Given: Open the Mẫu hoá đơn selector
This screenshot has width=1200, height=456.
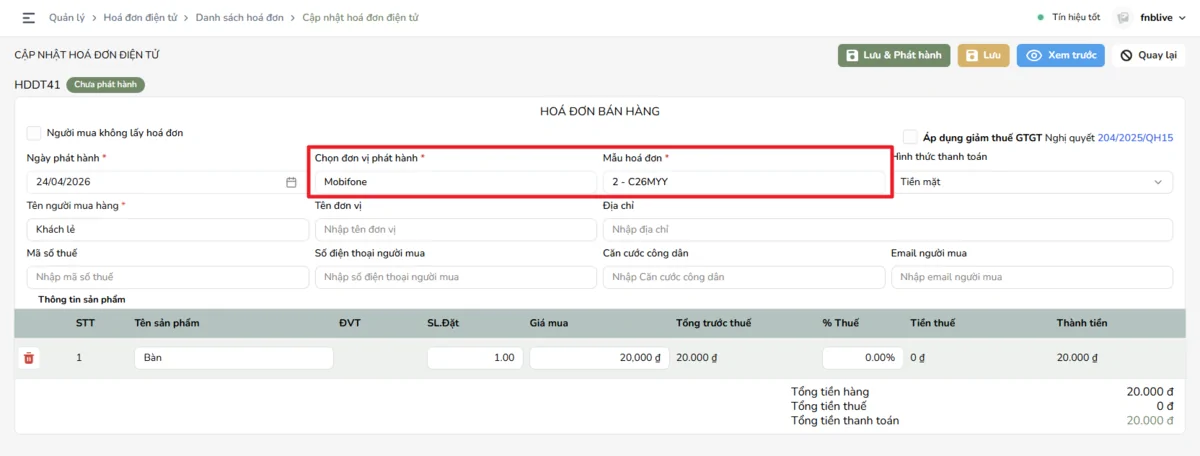Looking at the screenshot, I should pyautogui.click(x=745, y=182).
